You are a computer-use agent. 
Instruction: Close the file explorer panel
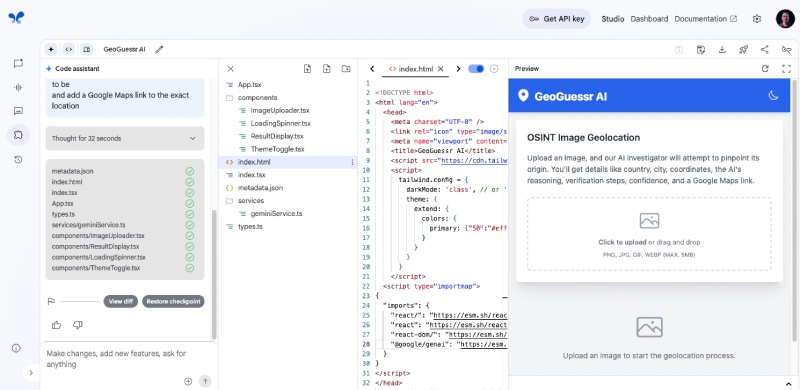tap(231, 69)
